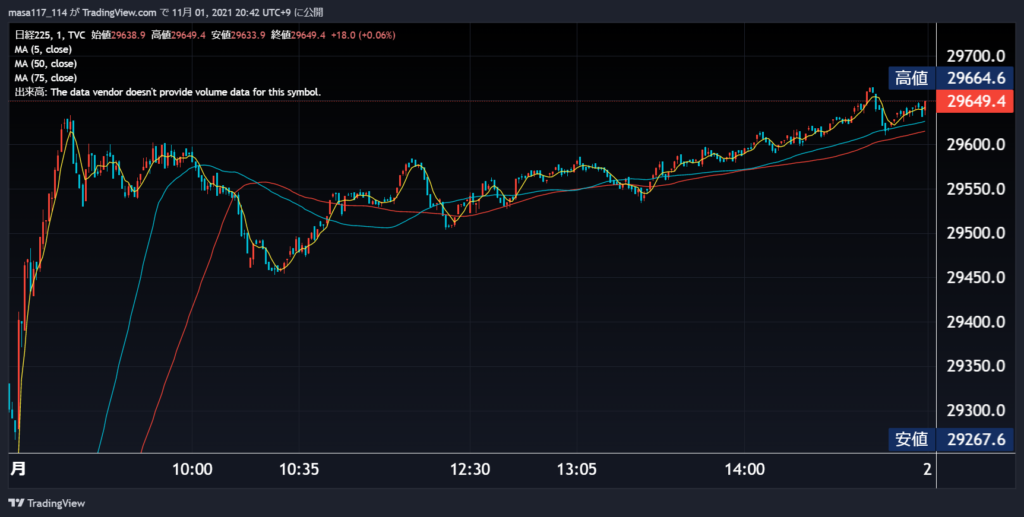Click the 日経225, 1, TVC symbol title
Image resolution: width=1024 pixels, height=517 pixels.
(x=50, y=35)
